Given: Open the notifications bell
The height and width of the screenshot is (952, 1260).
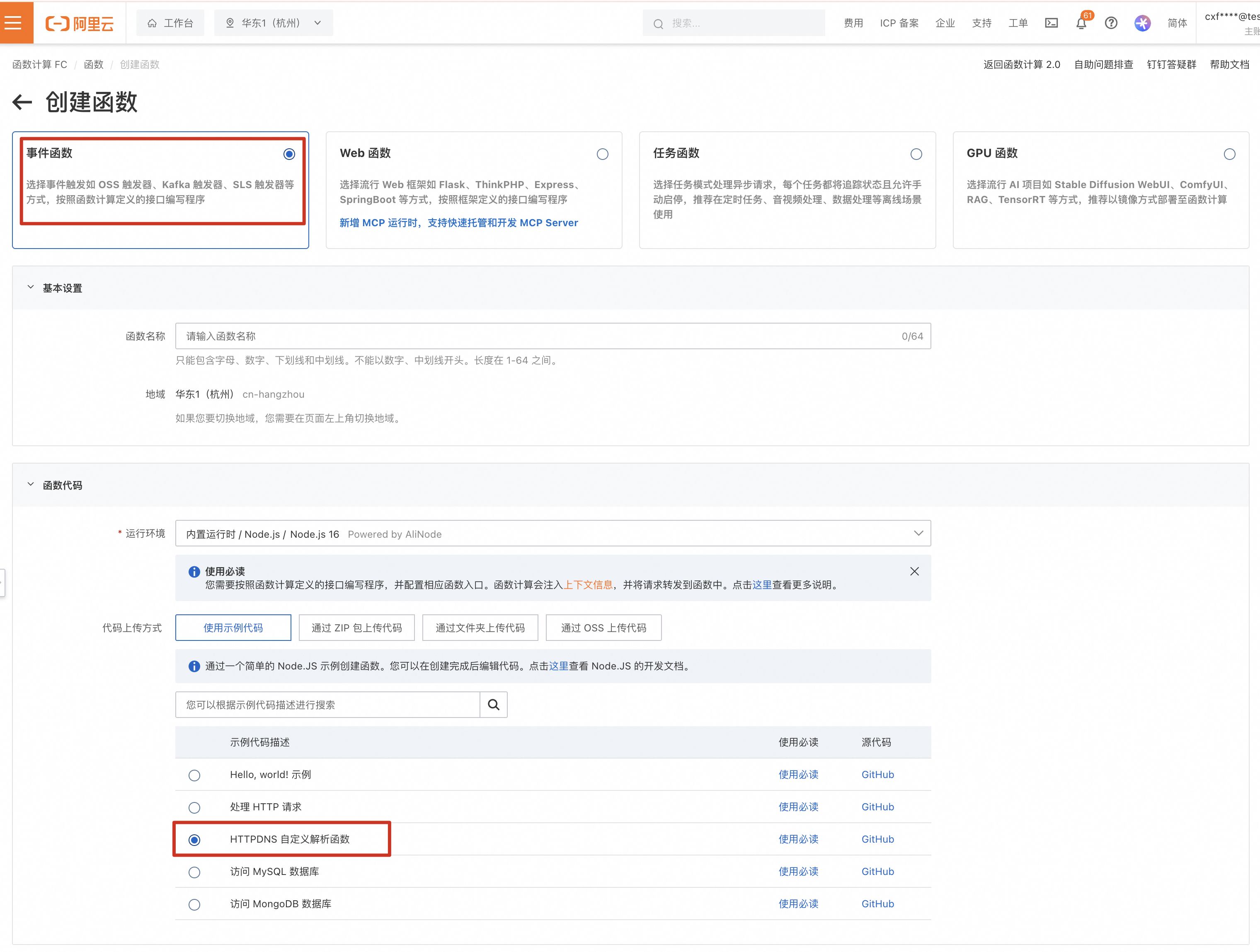Looking at the screenshot, I should [1081, 23].
